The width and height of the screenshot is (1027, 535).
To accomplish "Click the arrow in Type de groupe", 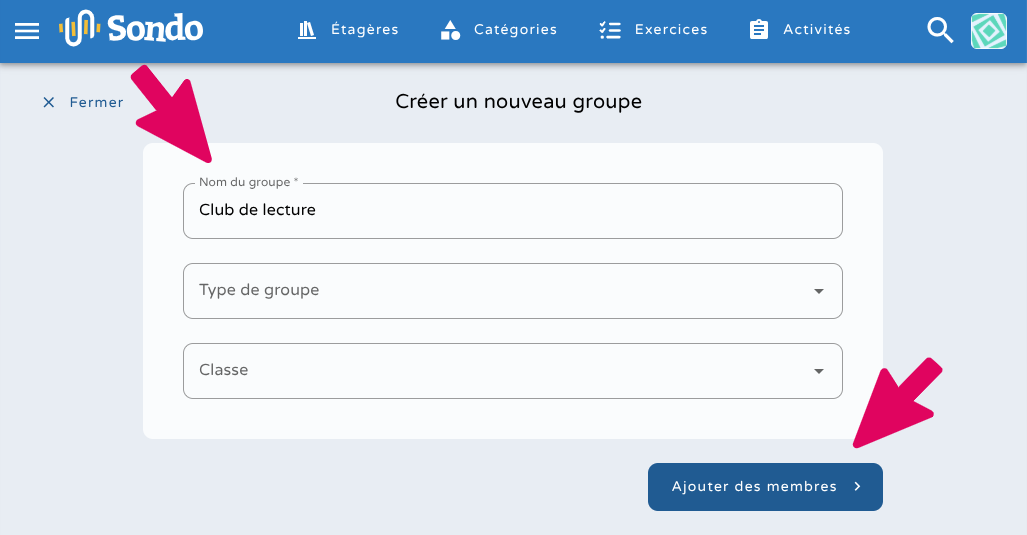I will [819, 291].
